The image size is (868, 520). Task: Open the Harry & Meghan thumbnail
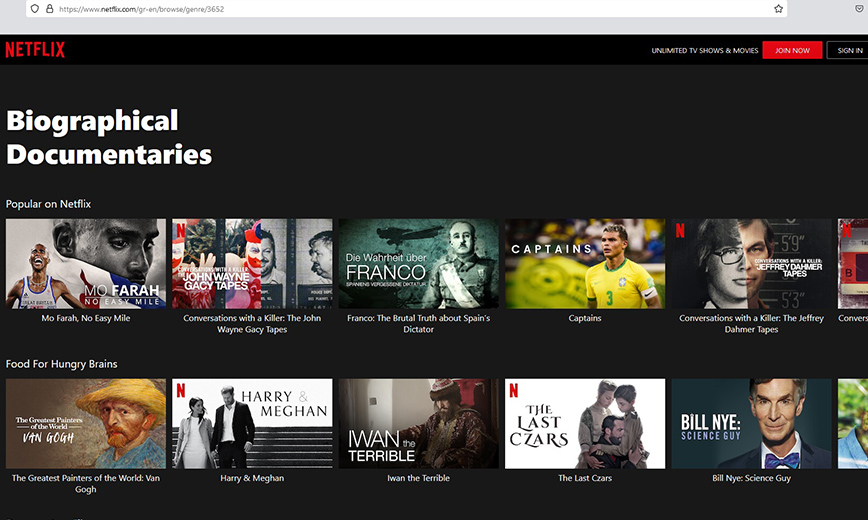(252, 423)
